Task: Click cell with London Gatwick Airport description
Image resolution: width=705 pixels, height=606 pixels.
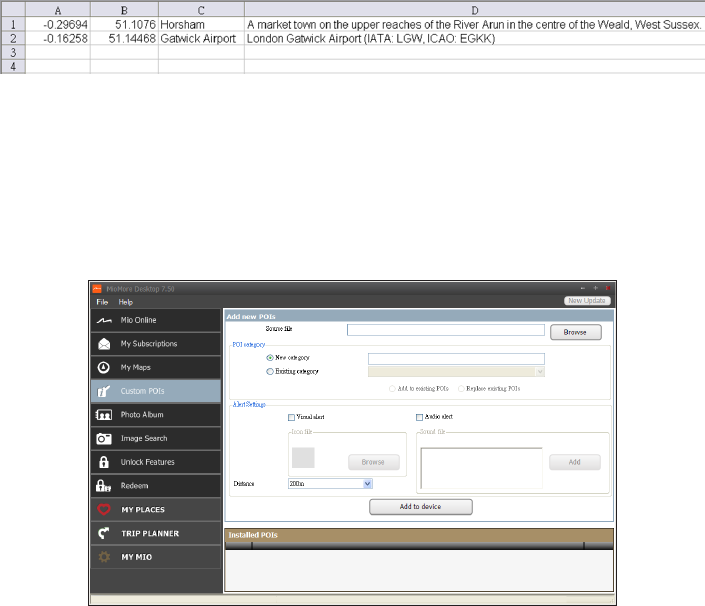Action: (x=475, y=39)
